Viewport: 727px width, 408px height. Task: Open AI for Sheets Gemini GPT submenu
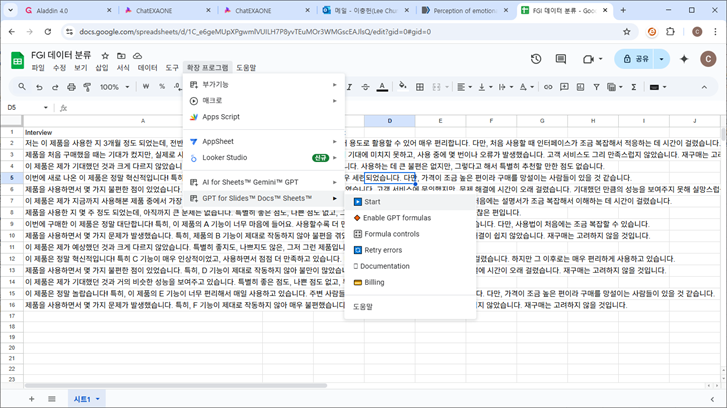(264, 182)
